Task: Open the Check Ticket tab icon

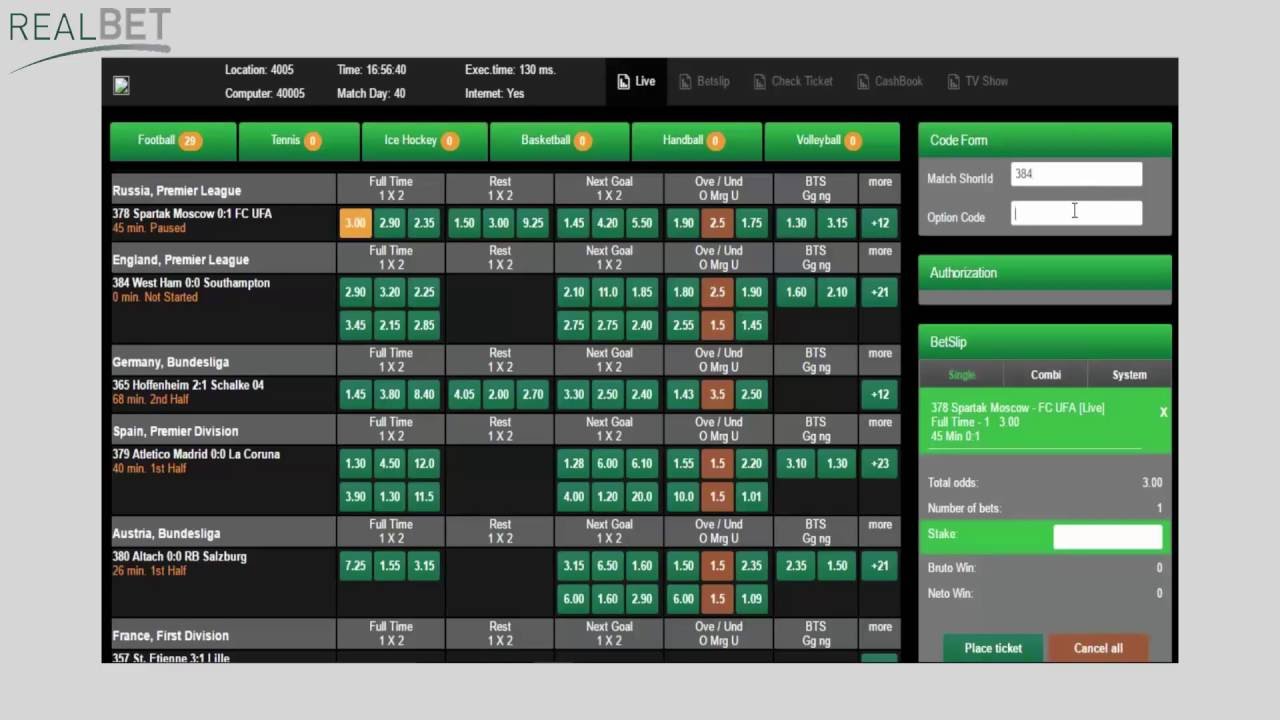Action: (x=760, y=82)
